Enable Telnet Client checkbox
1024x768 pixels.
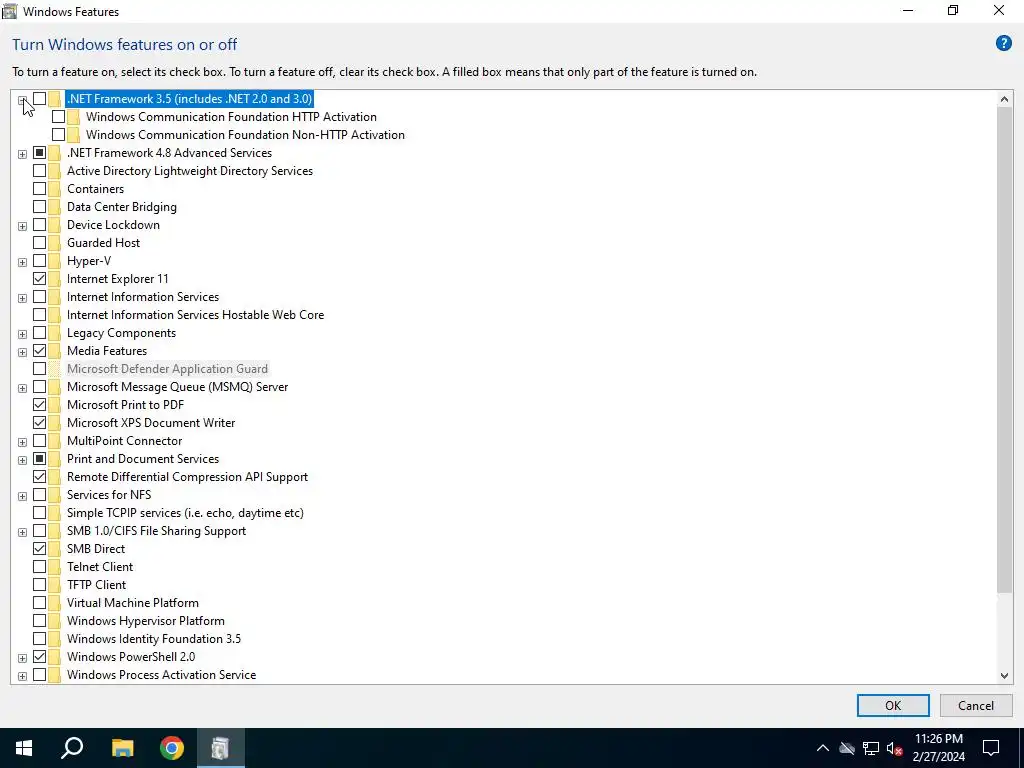coord(40,567)
